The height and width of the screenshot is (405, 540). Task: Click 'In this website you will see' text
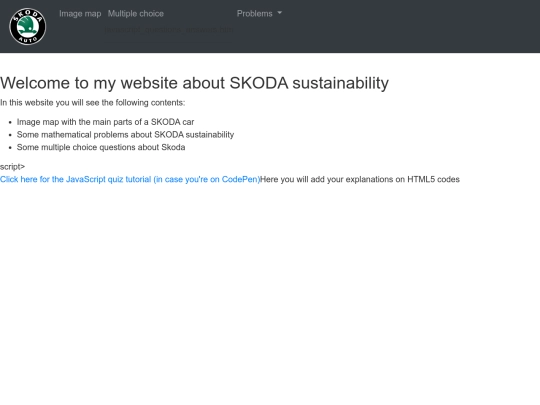92,103
